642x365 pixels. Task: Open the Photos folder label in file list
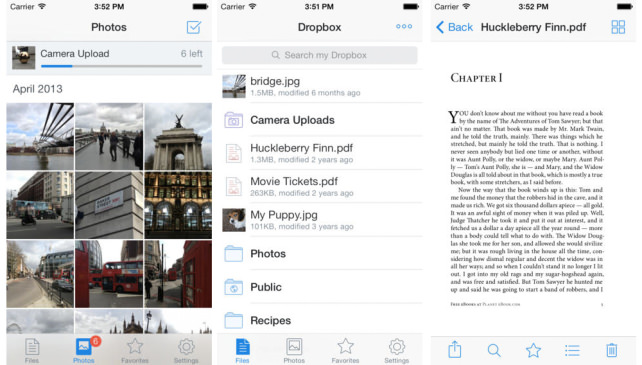click(x=268, y=254)
